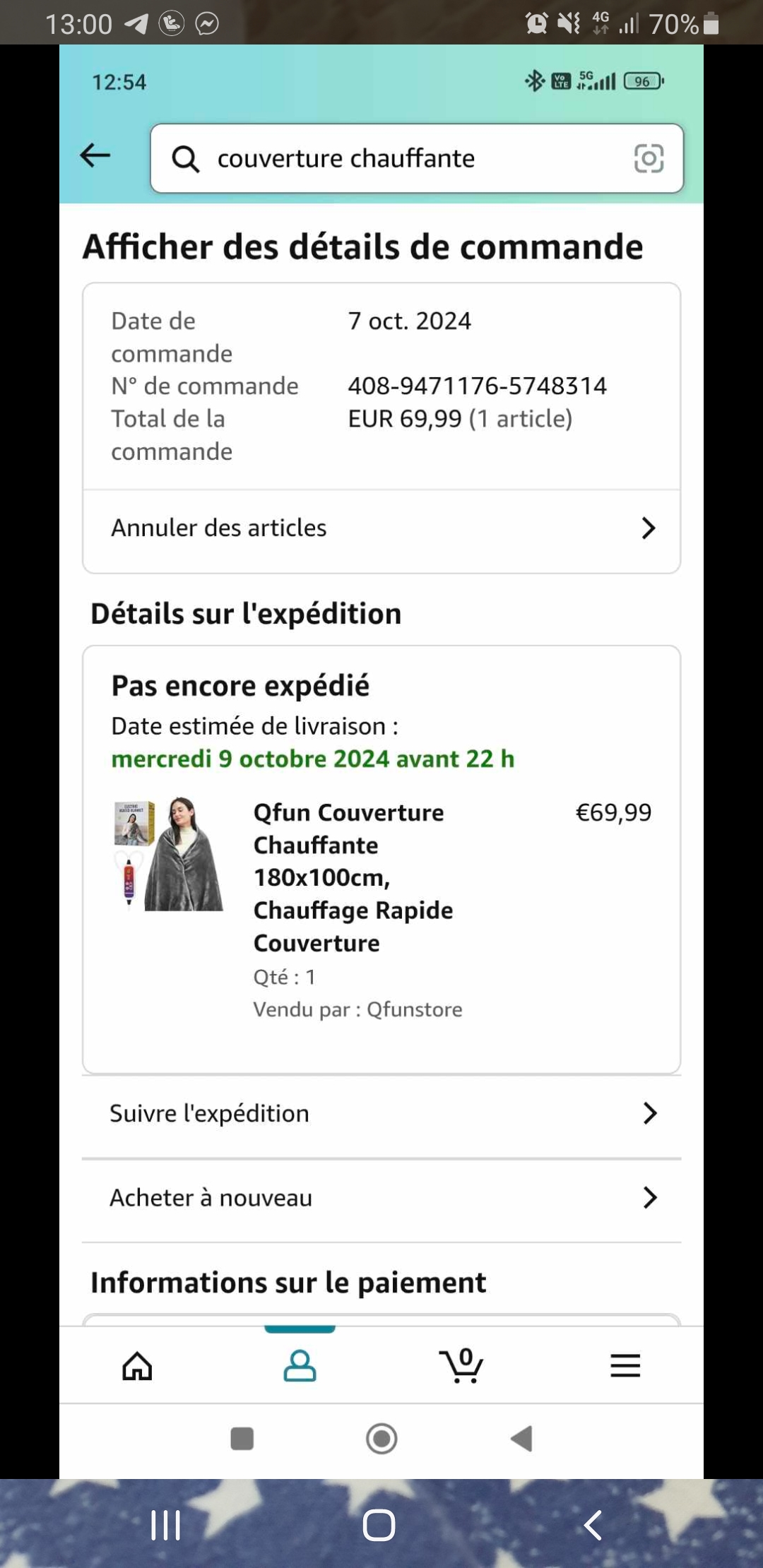The image size is (763, 1568).
Task: Open camera scan icon in search bar
Action: point(649,158)
